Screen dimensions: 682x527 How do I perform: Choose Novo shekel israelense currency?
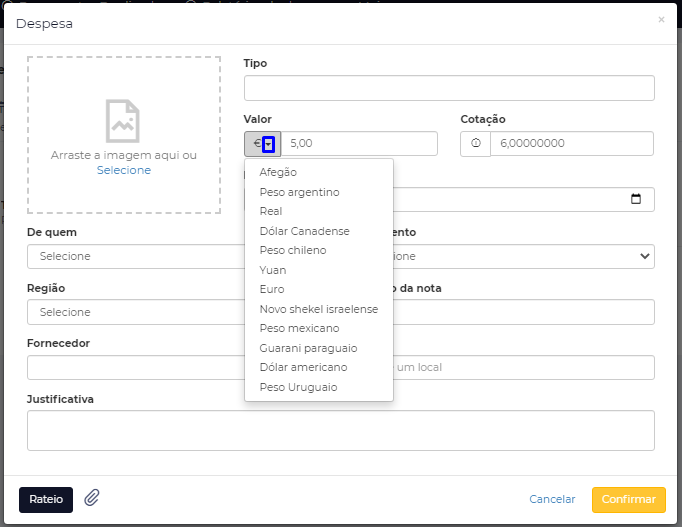coord(319,309)
